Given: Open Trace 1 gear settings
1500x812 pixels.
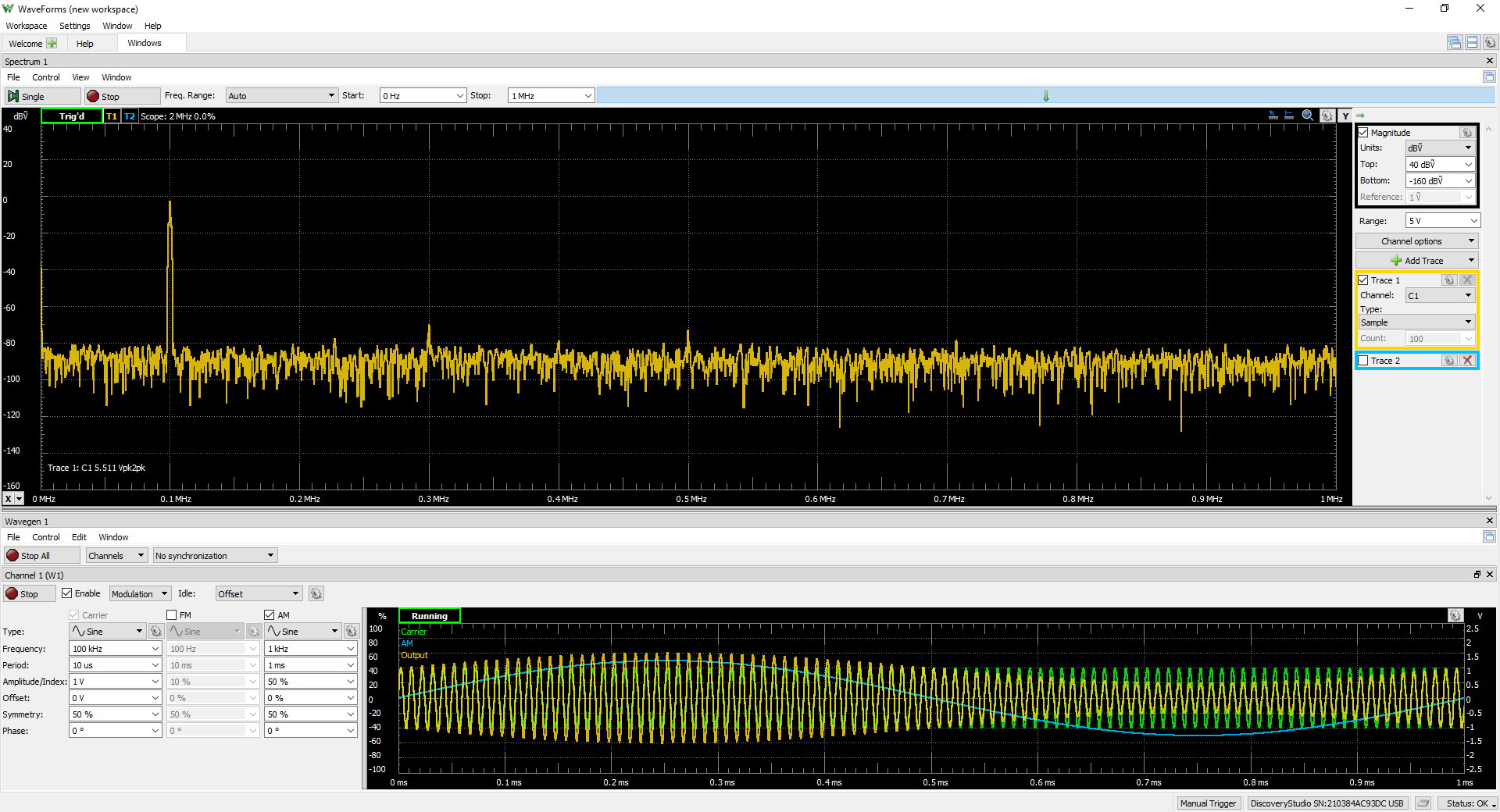Looking at the screenshot, I should pyautogui.click(x=1449, y=280).
